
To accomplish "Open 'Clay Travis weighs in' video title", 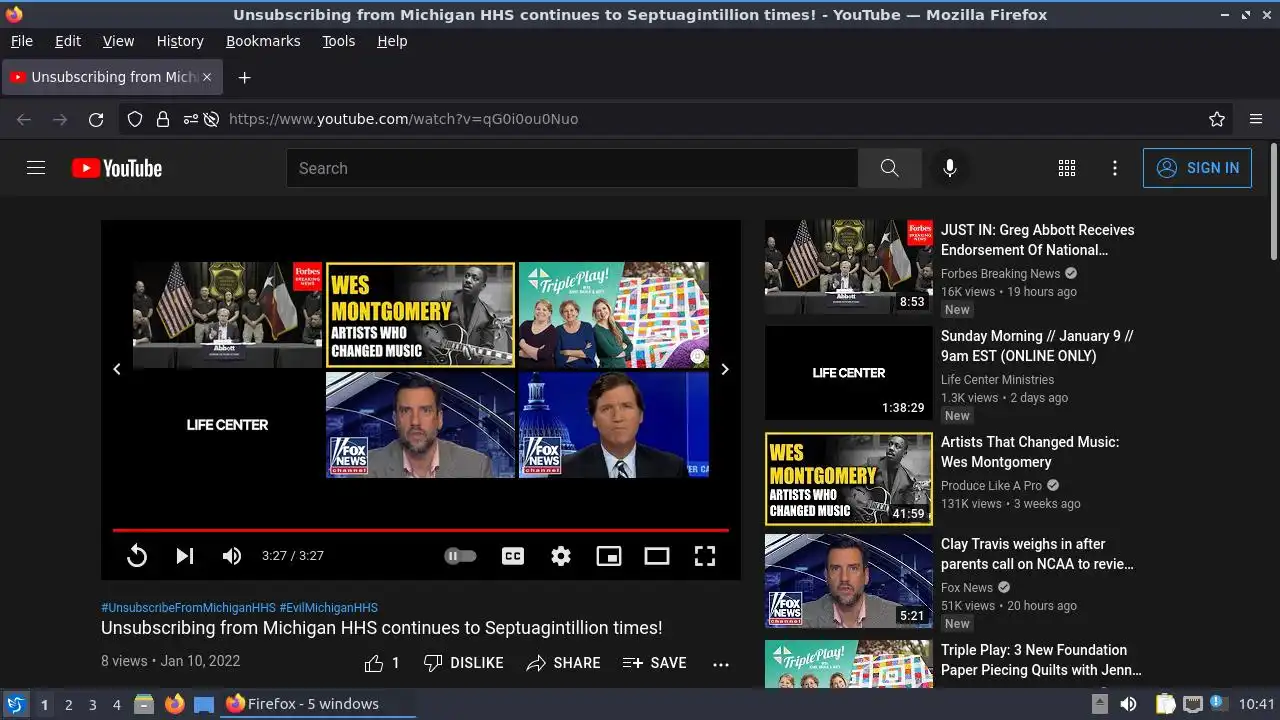I will pyautogui.click(x=1037, y=554).
